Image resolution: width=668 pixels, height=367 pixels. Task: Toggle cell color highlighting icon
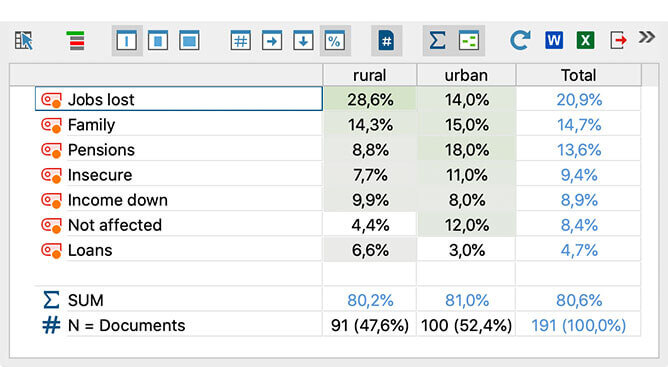(x=469, y=41)
